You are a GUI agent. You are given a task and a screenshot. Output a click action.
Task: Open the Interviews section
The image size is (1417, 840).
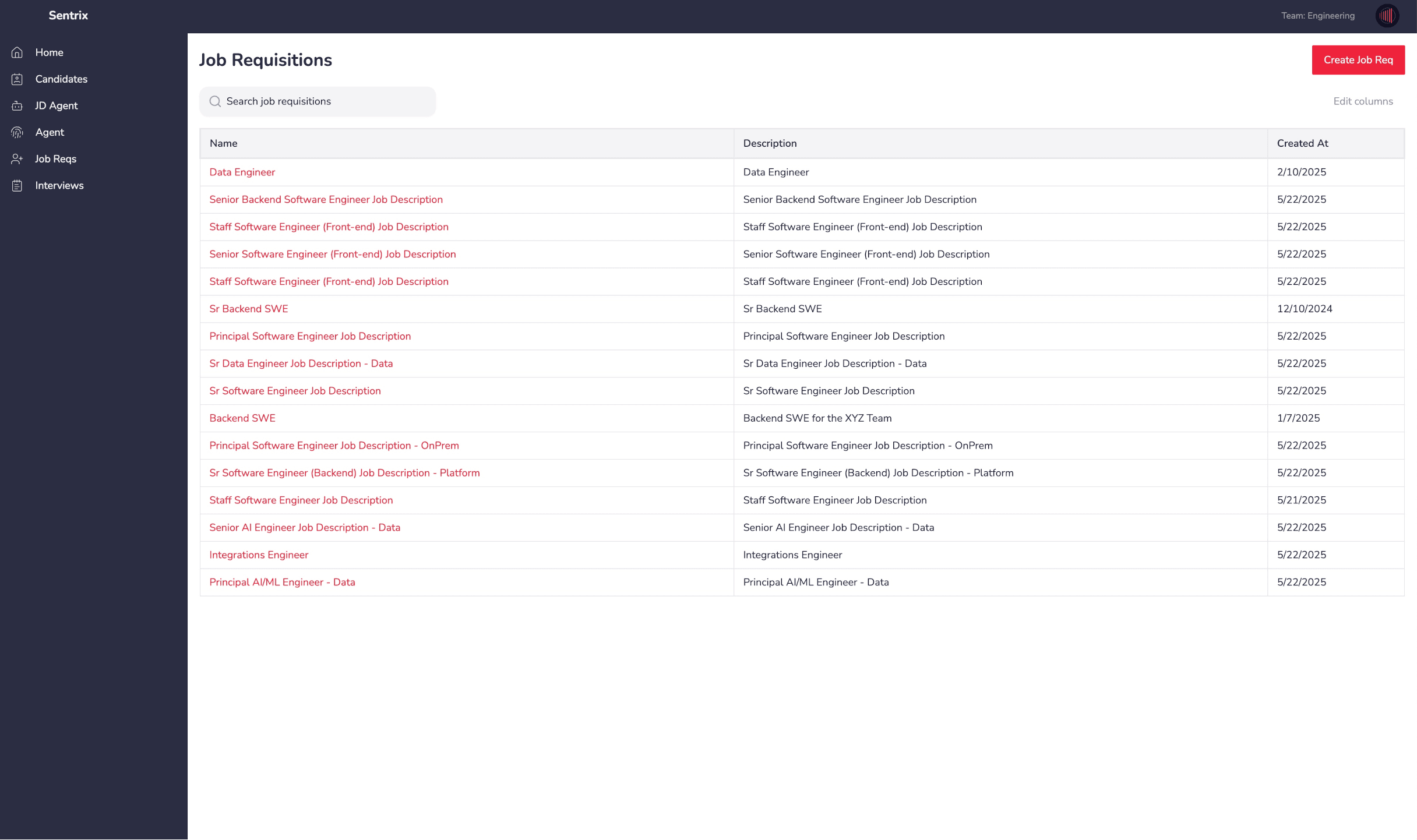coord(59,186)
